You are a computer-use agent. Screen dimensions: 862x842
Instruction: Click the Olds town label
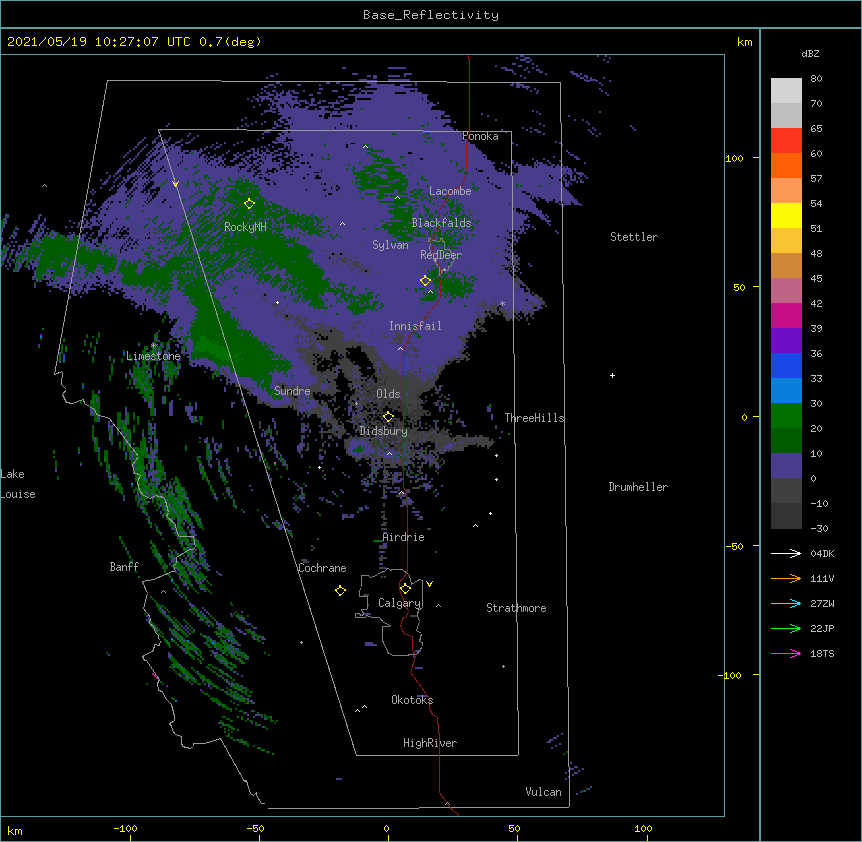[x=388, y=394]
